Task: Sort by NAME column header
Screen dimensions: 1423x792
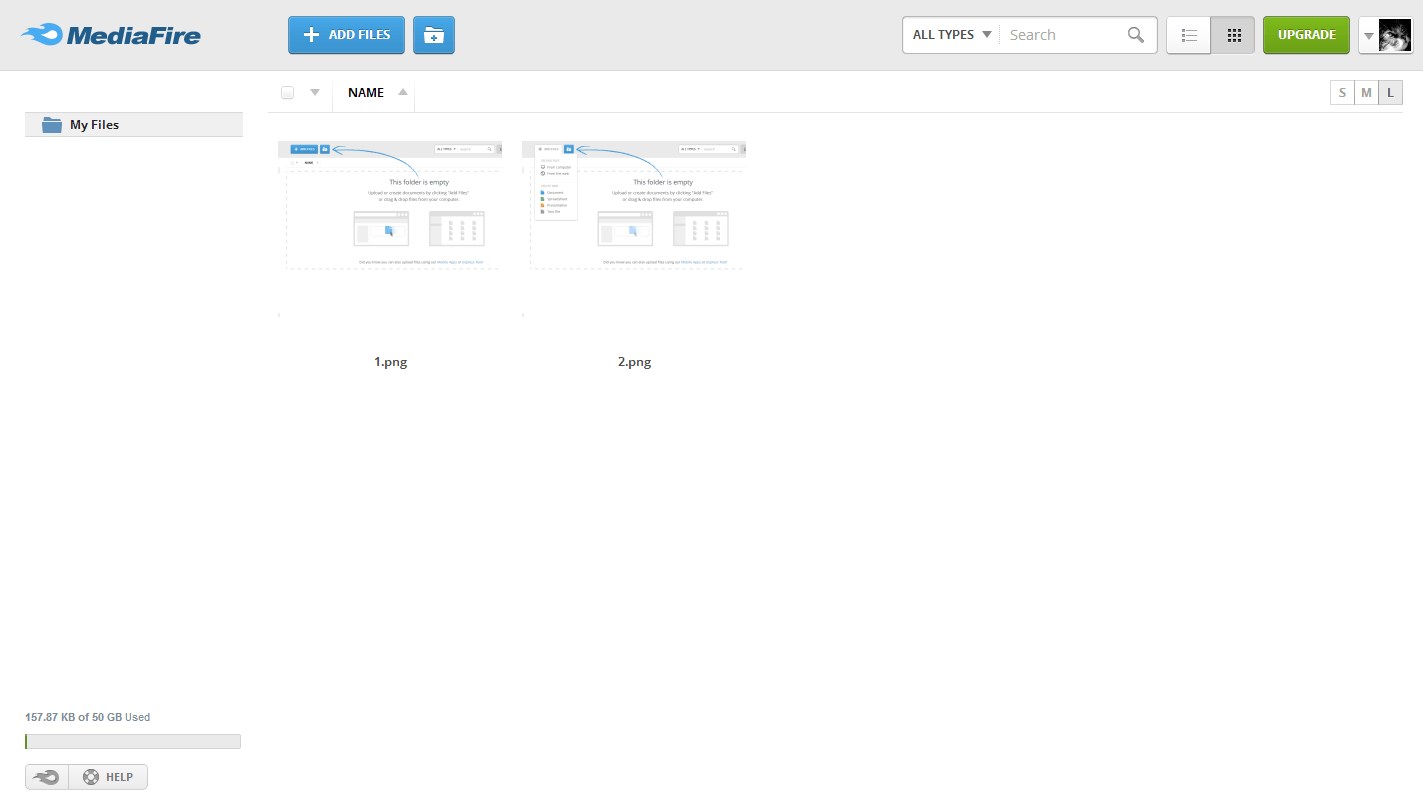Action: 366,93
